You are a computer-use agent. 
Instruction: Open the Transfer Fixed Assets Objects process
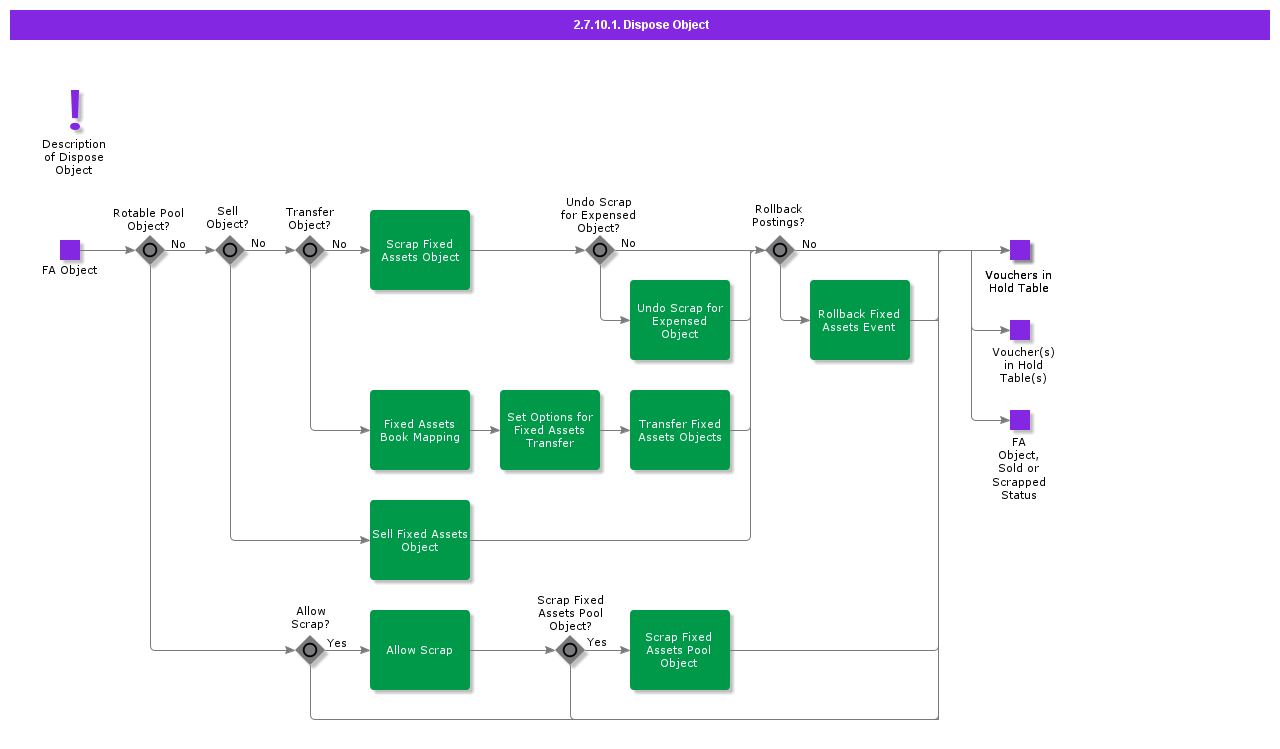680,430
